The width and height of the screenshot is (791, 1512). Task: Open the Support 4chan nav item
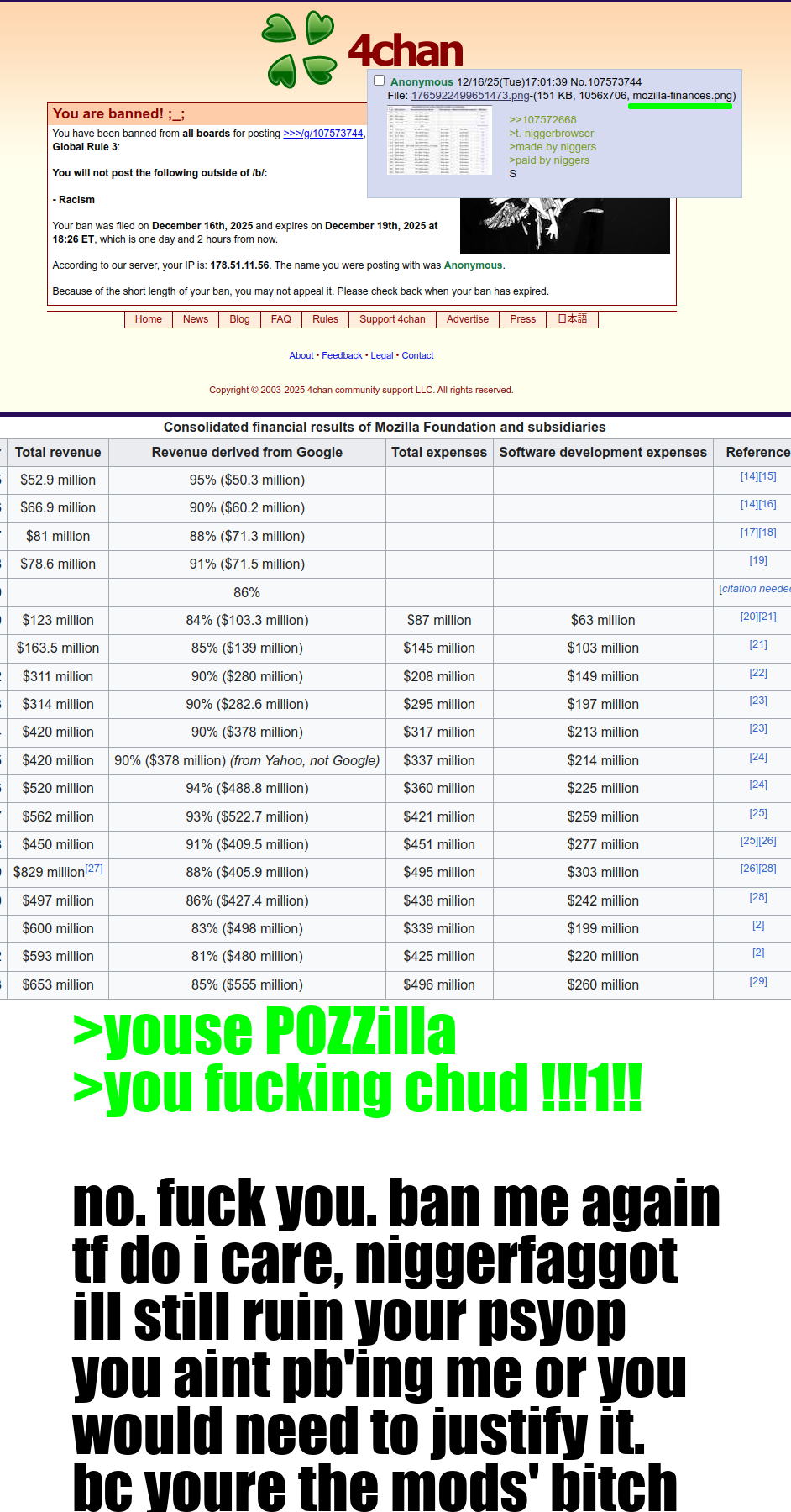393,319
